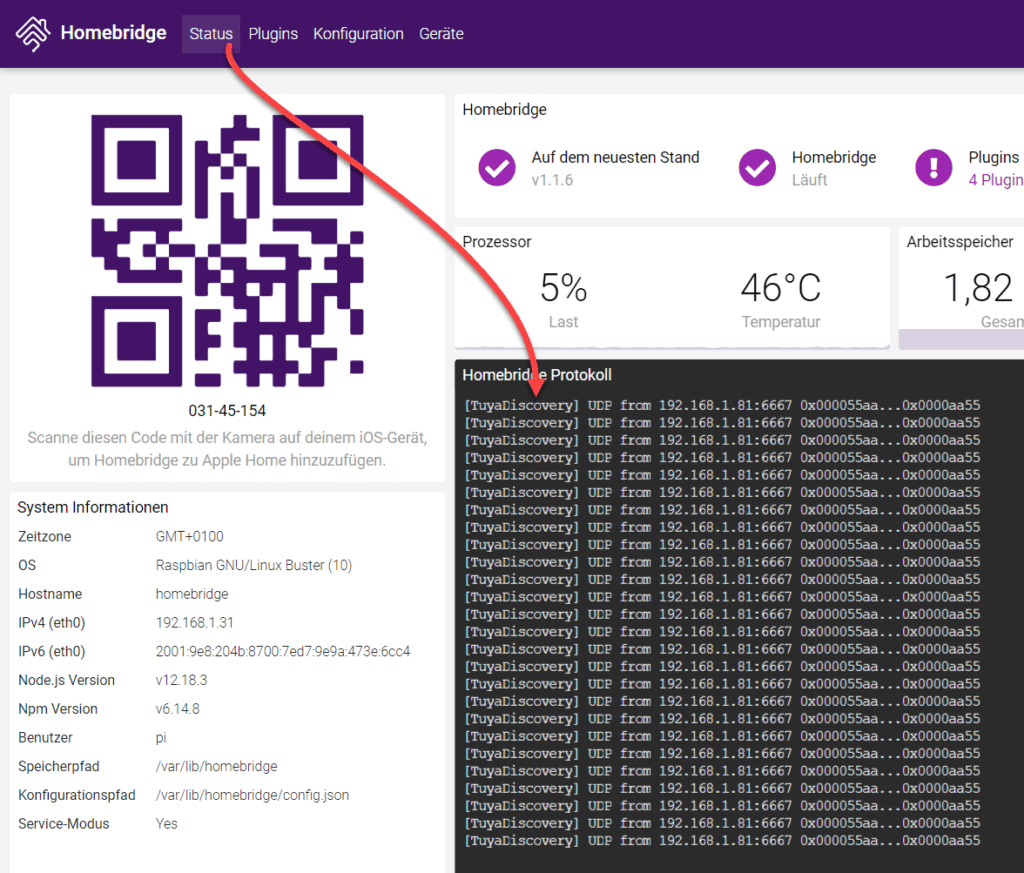
Task: Open the Plugins tab
Action: point(273,34)
